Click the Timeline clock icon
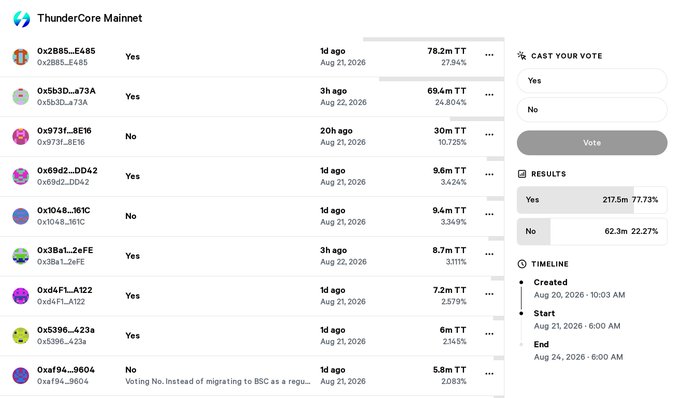The image size is (680, 398). (x=522, y=264)
